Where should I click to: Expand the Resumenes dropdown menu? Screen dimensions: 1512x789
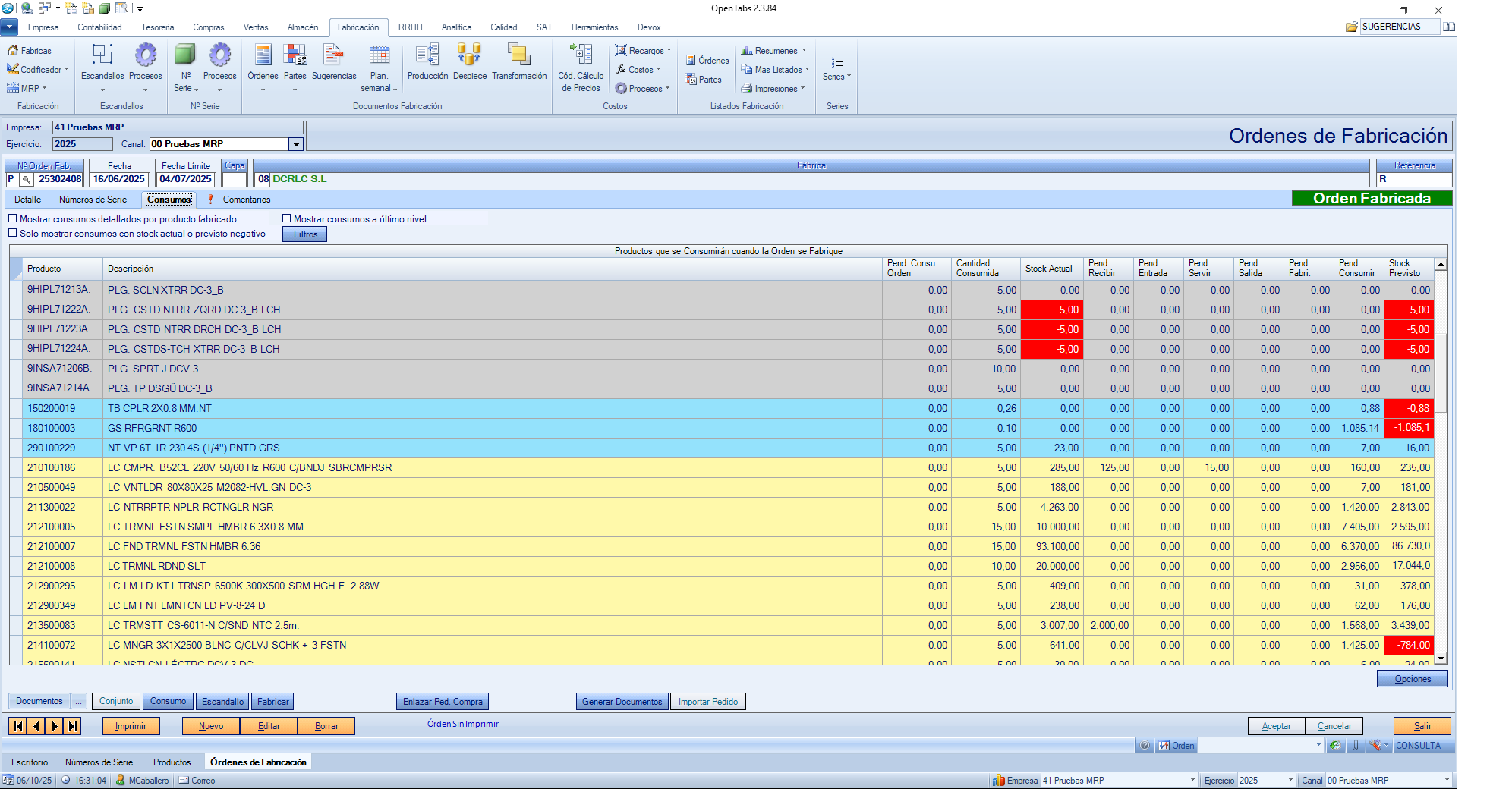pyautogui.click(x=775, y=51)
